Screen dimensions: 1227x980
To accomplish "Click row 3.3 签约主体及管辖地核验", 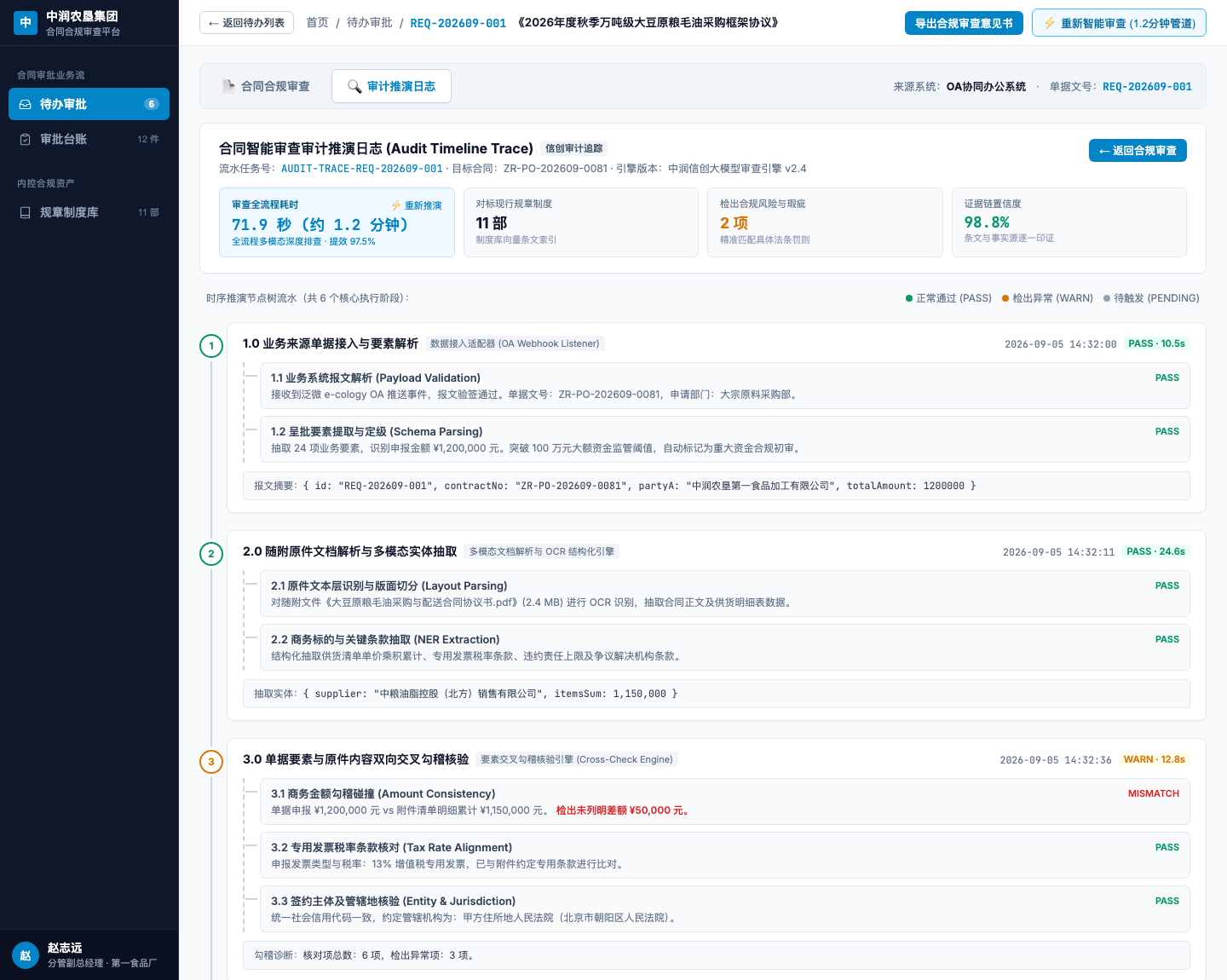I will 725,909.
